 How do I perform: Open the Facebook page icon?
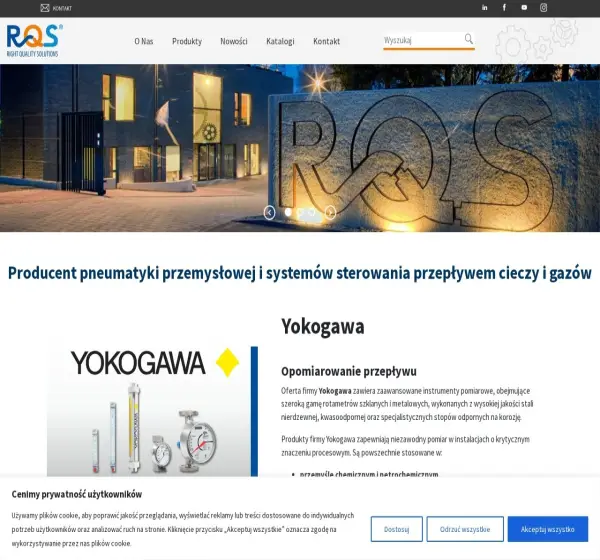(504, 8)
